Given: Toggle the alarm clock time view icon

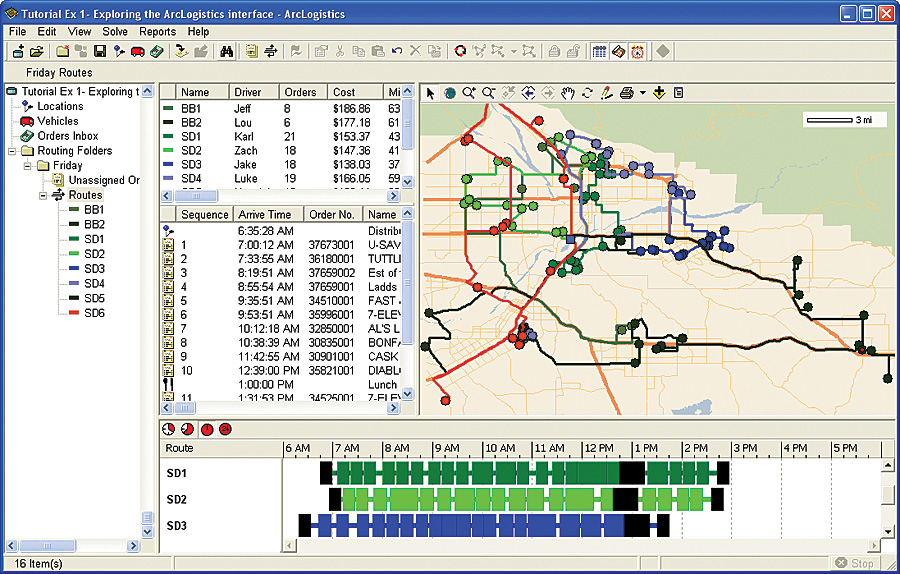Looking at the screenshot, I should click(x=637, y=52).
